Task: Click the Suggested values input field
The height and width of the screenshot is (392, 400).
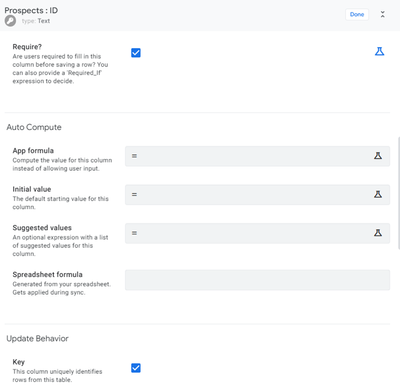Action: [x=257, y=233]
